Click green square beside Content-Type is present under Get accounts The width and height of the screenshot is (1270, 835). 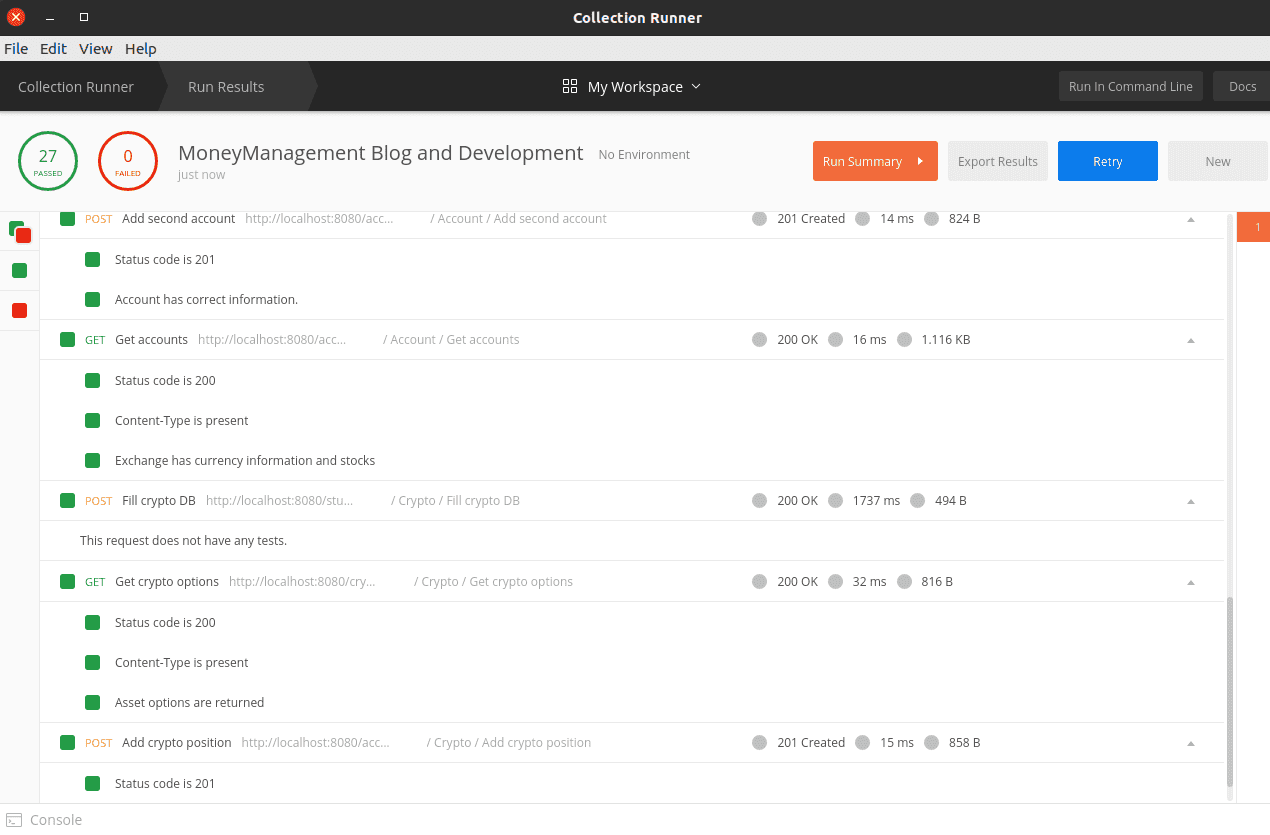click(93, 421)
